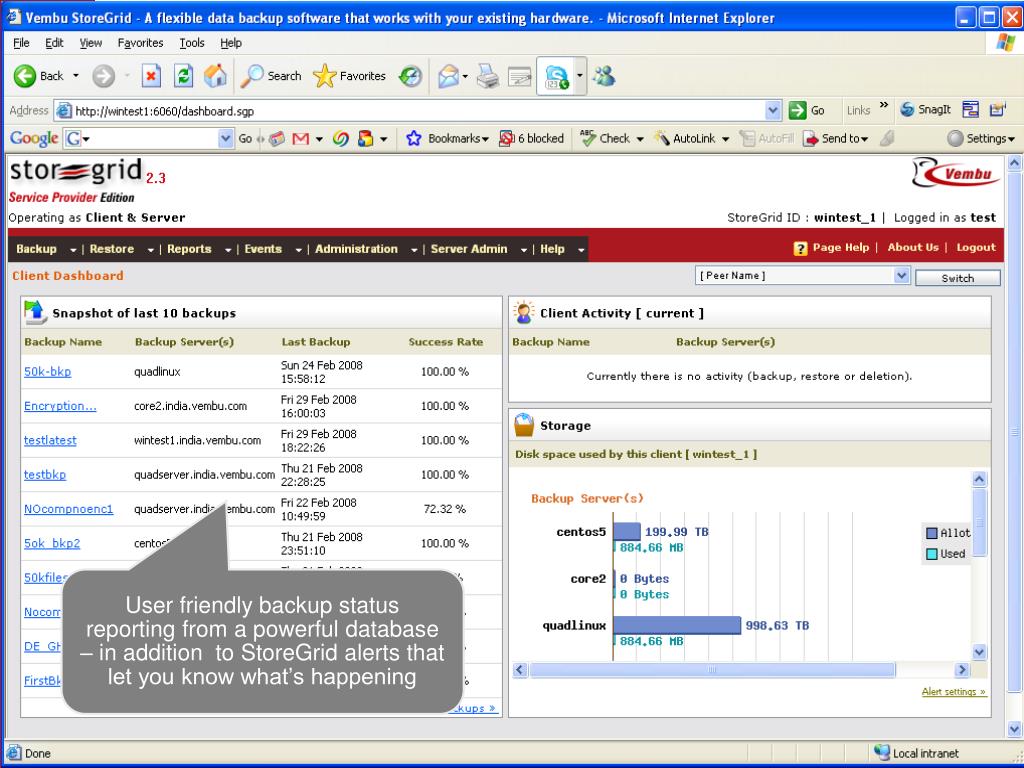Open the Help menu in IE menu bar

[231, 43]
